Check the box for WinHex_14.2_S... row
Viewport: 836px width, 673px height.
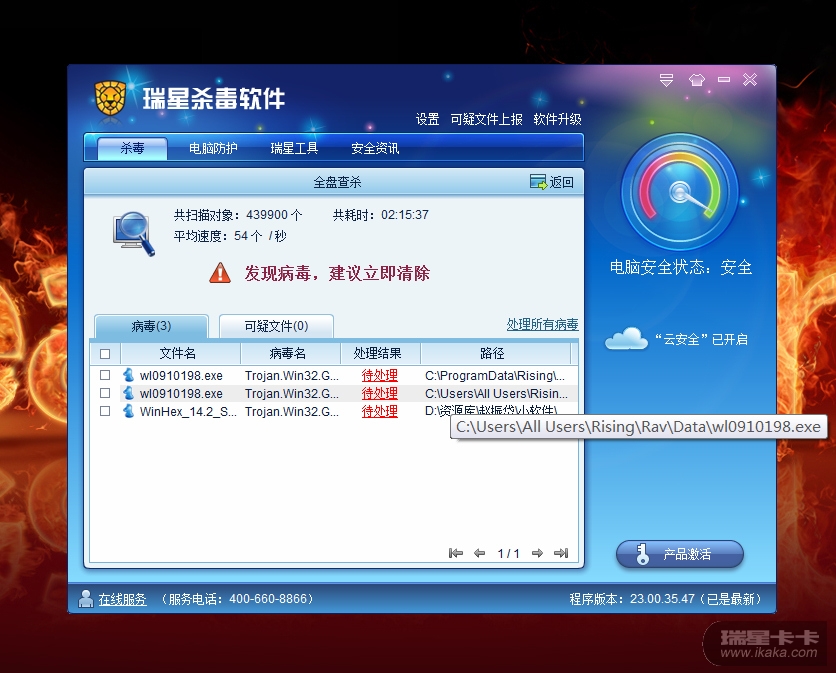[x=105, y=411]
